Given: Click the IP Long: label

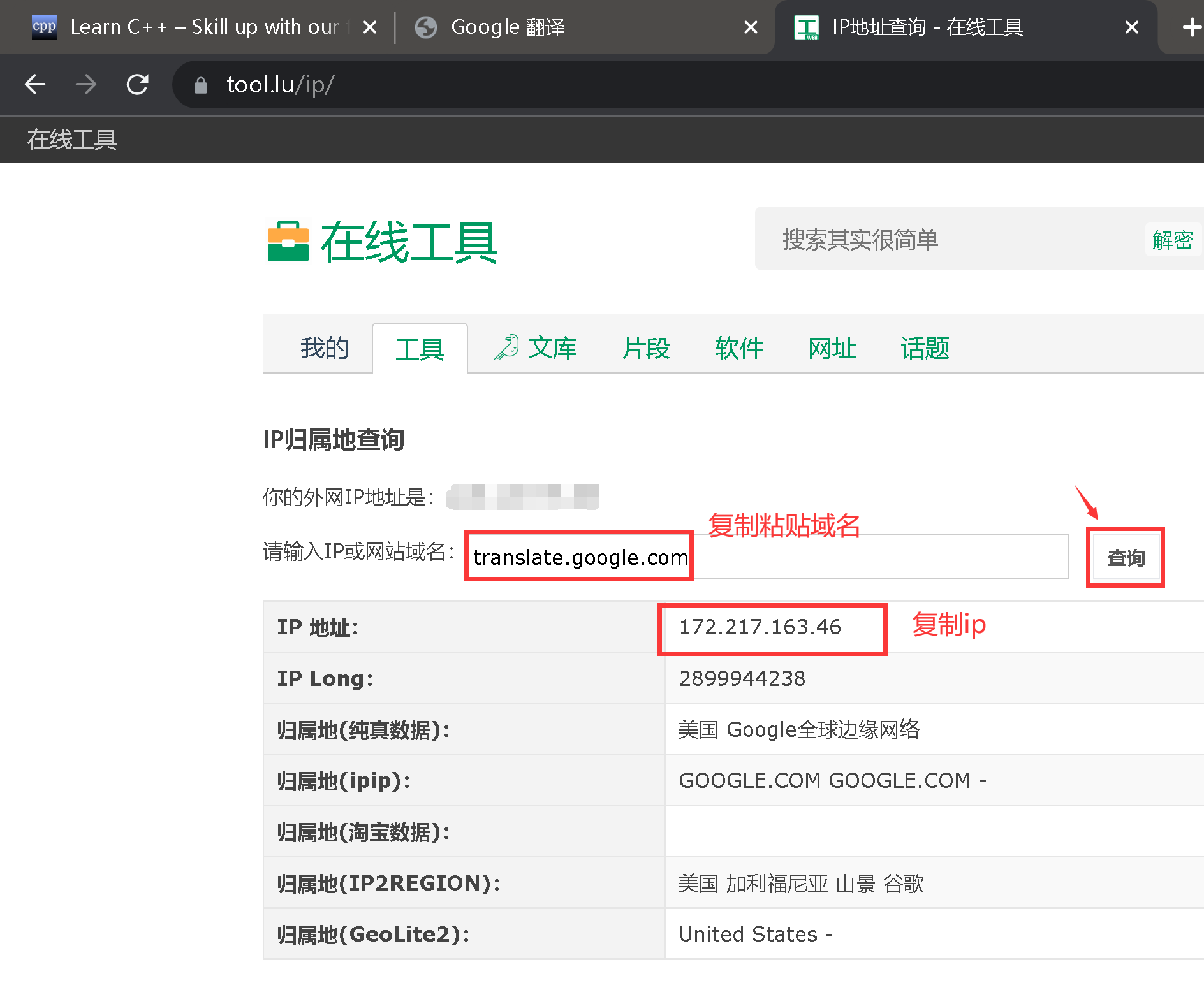Looking at the screenshot, I should [325, 678].
